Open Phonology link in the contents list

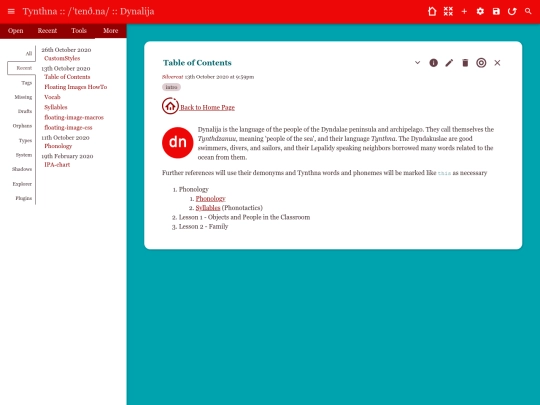(210, 199)
